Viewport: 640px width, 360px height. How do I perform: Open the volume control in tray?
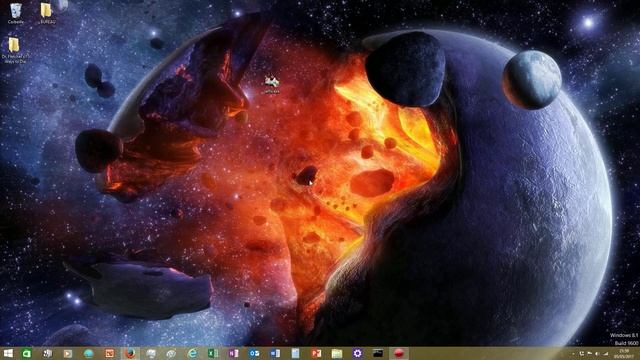(597, 354)
